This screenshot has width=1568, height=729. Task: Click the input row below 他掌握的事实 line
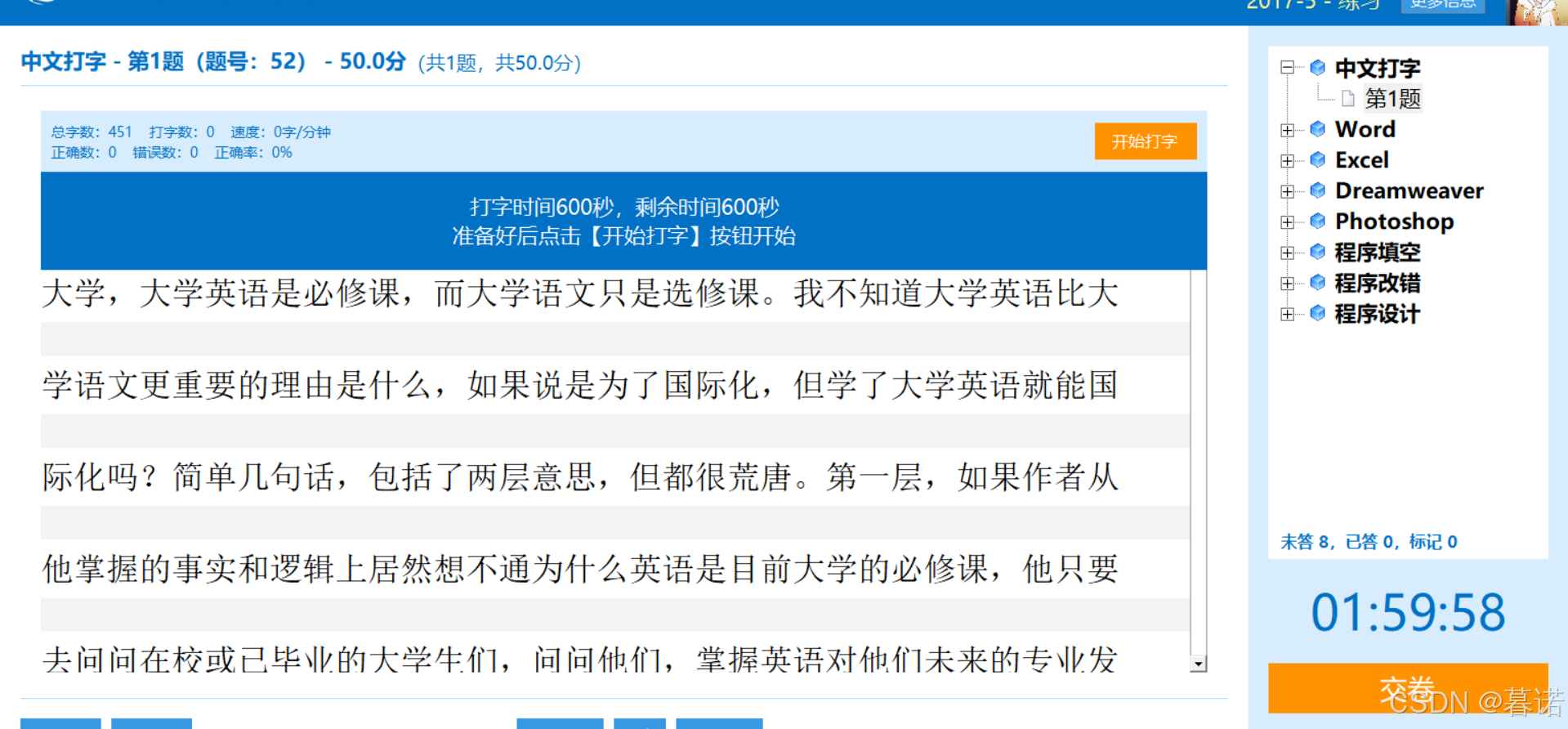click(x=615, y=615)
